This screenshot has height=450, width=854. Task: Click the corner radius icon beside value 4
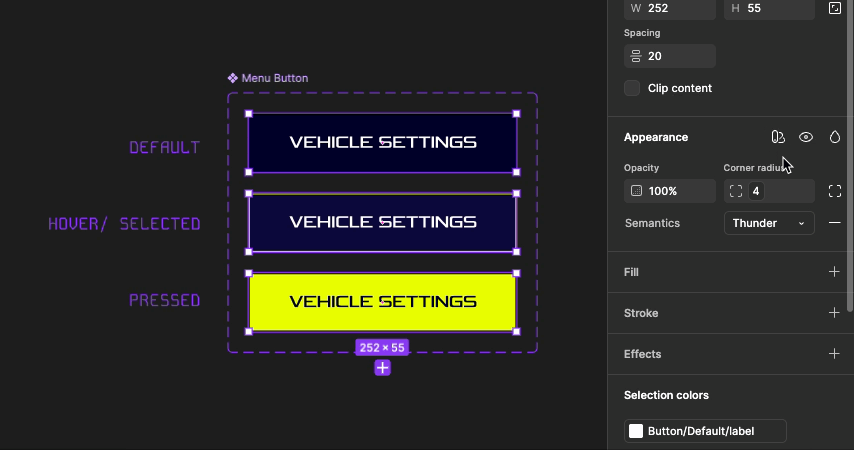pyautogui.click(x=736, y=191)
